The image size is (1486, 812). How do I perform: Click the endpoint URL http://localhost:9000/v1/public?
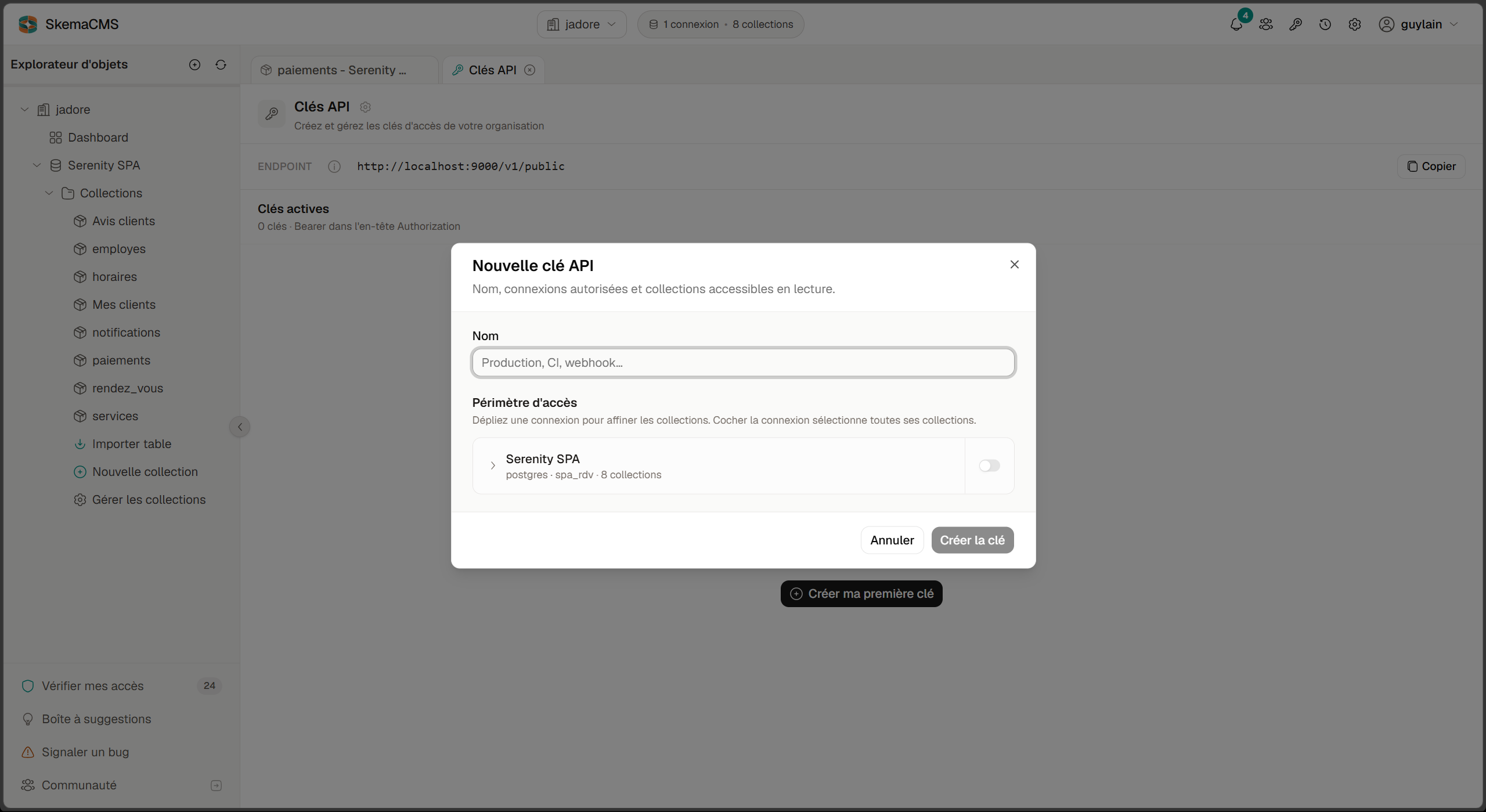(x=461, y=167)
